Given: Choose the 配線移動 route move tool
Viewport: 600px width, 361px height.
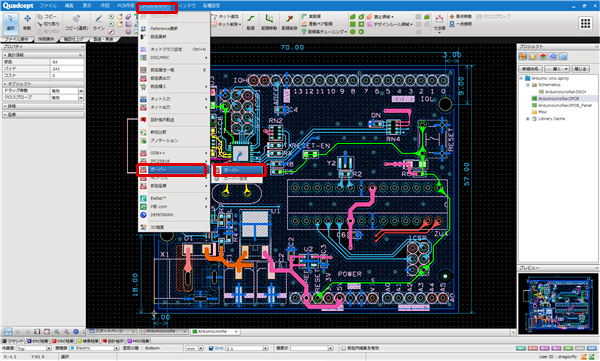Looking at the screenshot, I should click(269, 23).
